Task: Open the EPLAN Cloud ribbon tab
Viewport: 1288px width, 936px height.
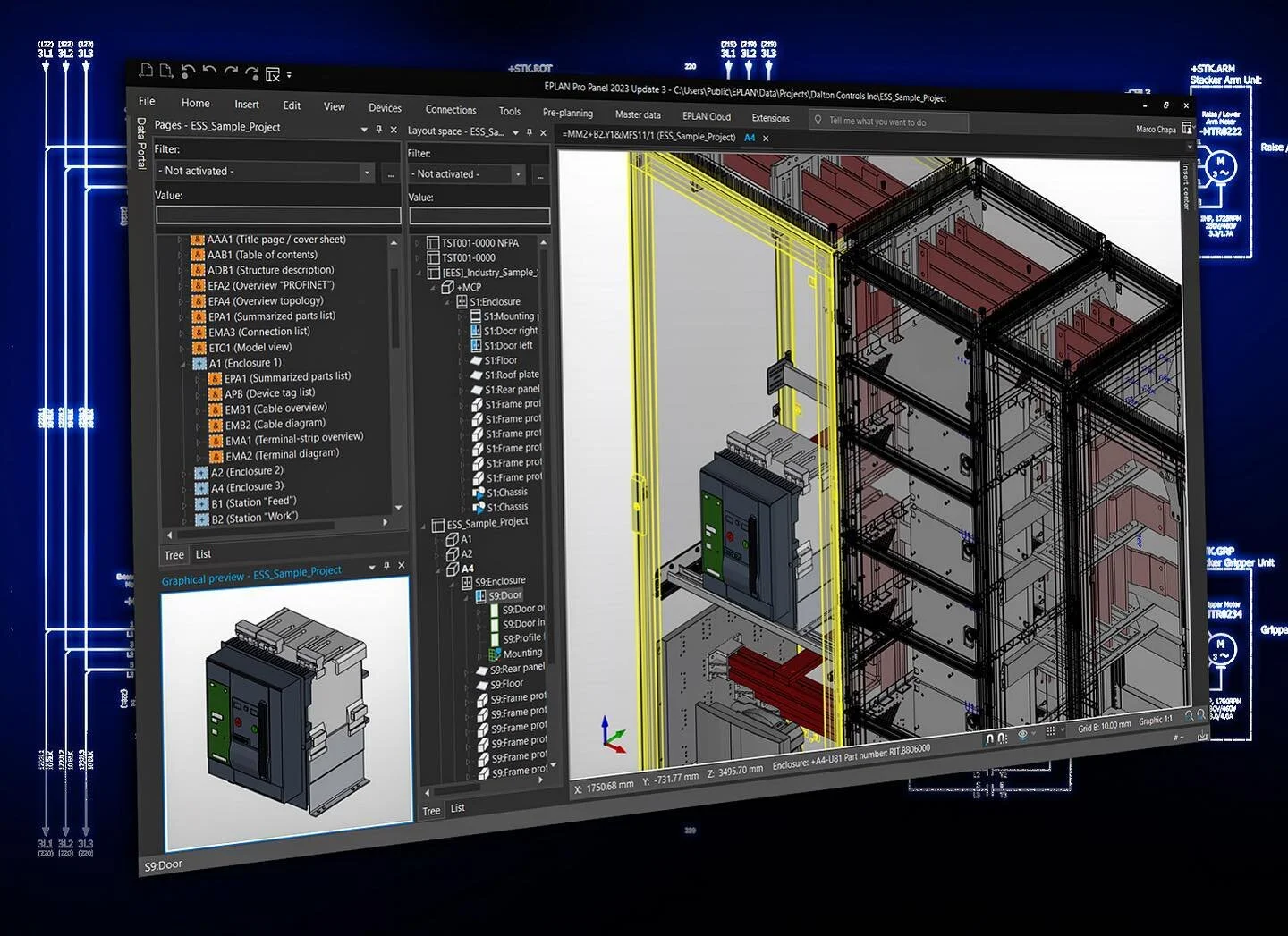Action: pos(707,116)
